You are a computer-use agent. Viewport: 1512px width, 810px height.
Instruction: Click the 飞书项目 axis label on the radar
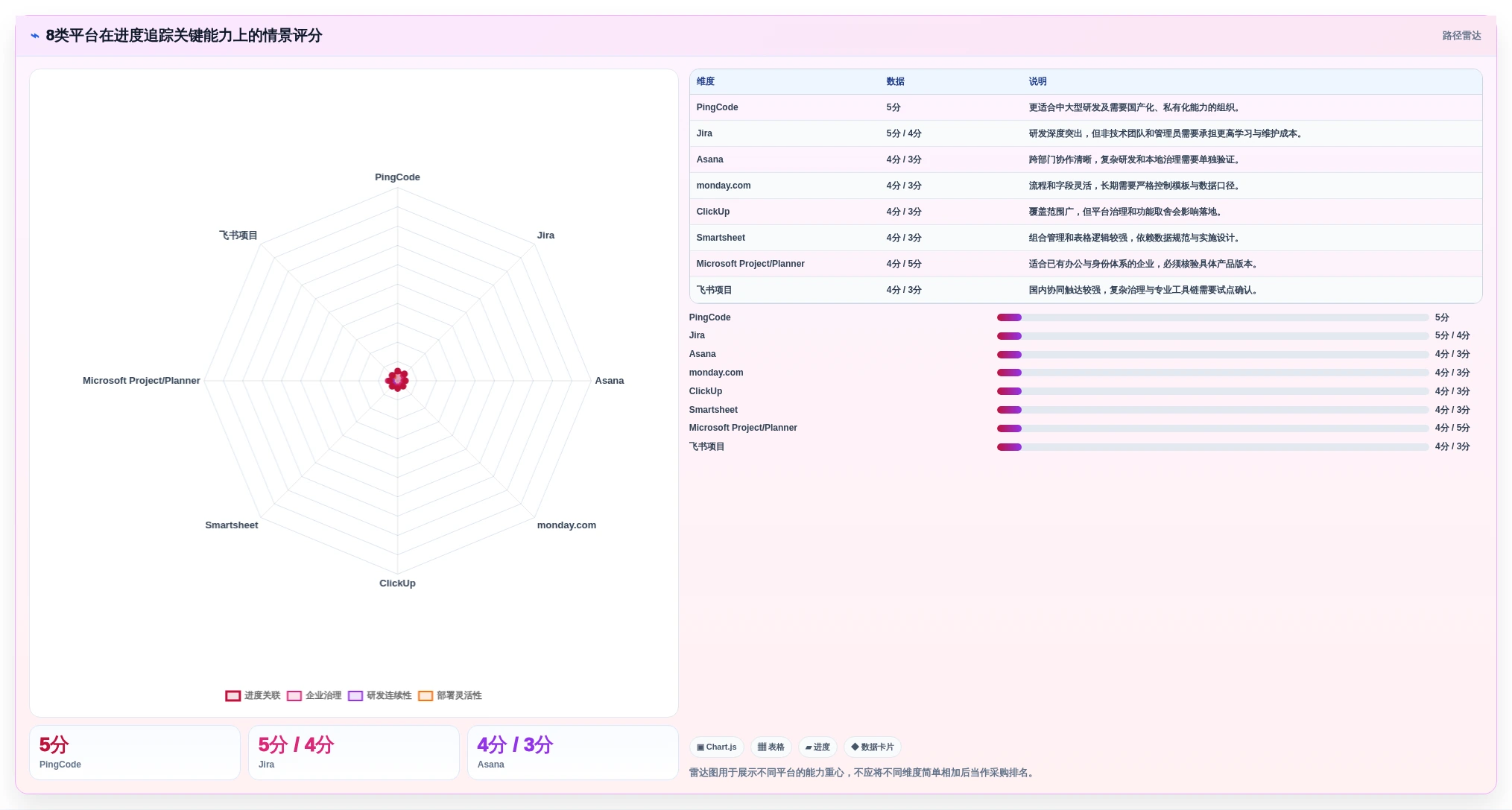tap(238, 235)
